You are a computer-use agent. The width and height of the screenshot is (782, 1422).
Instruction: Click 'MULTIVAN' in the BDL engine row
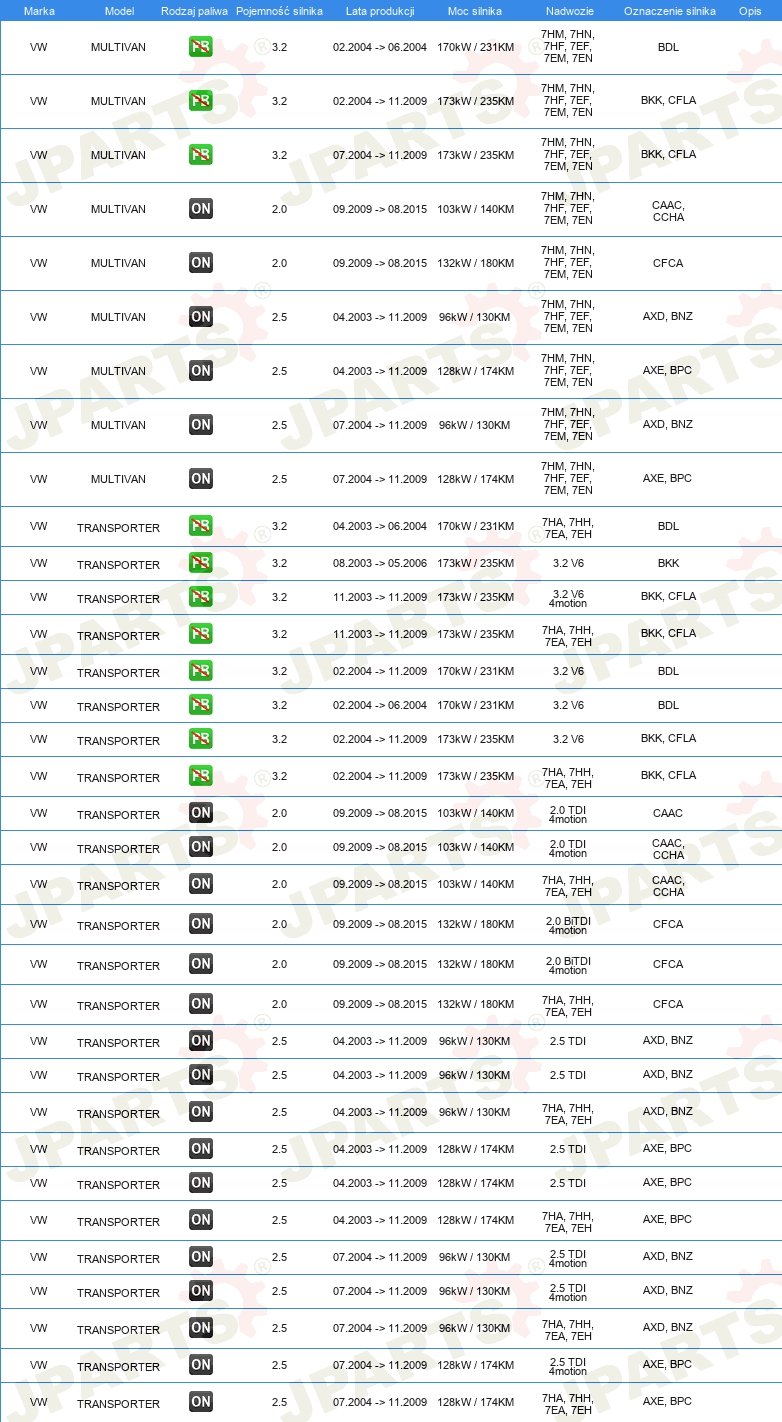(x=118, y=47)
